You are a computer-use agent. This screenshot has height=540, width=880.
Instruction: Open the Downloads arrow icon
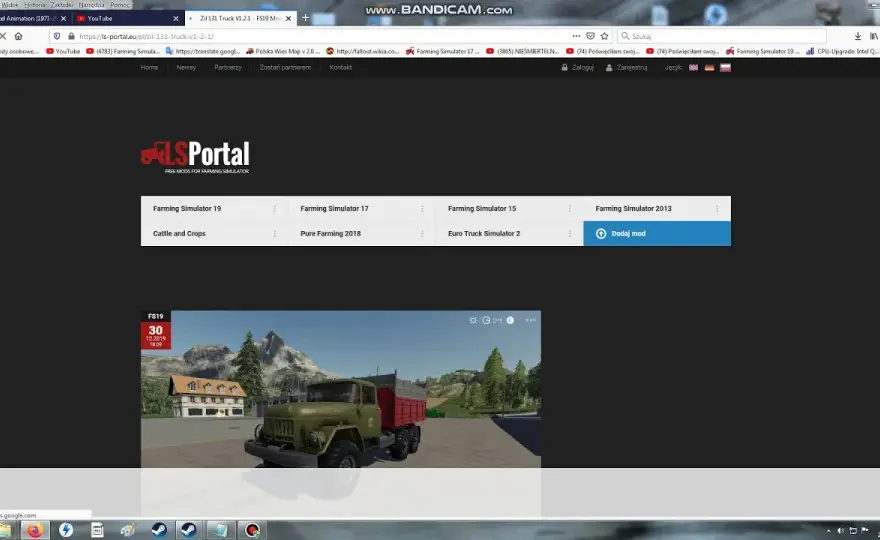tap(858, 36)
